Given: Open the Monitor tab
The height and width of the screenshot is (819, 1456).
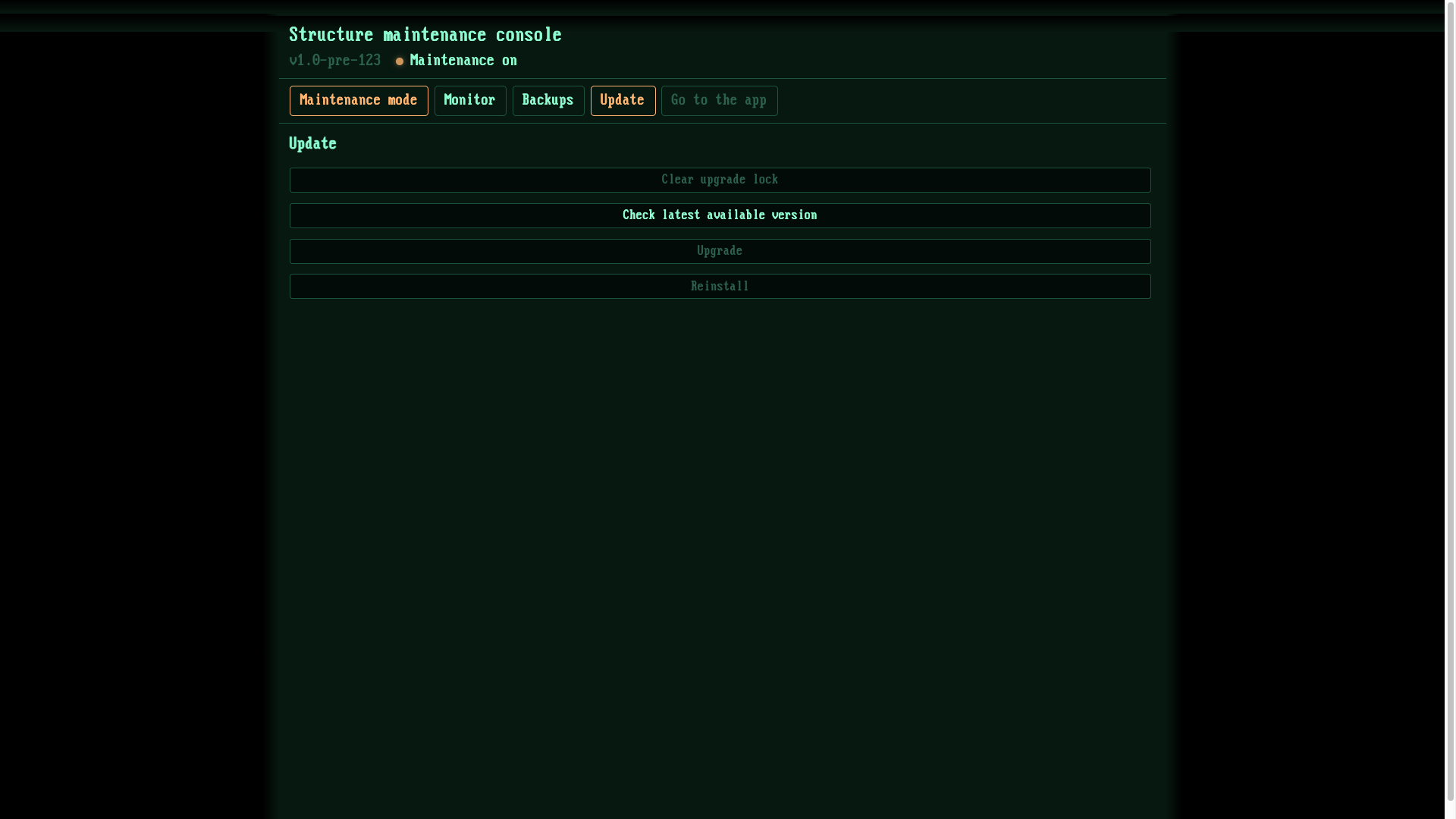Looking at the screenshot, I should pyautogui.click(x=469, y=100).
